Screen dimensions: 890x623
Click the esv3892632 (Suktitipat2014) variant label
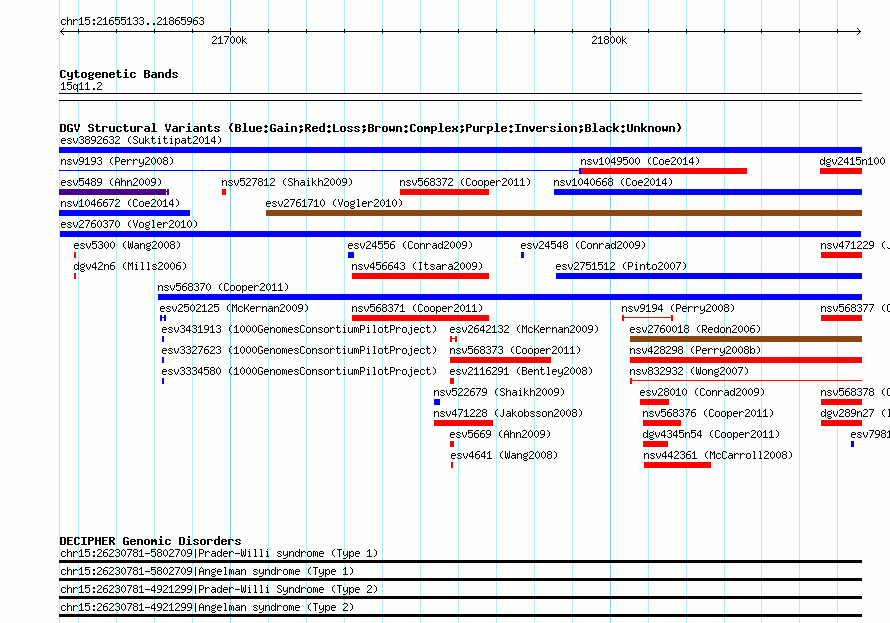pyautogui.click(x=141, y=140)
